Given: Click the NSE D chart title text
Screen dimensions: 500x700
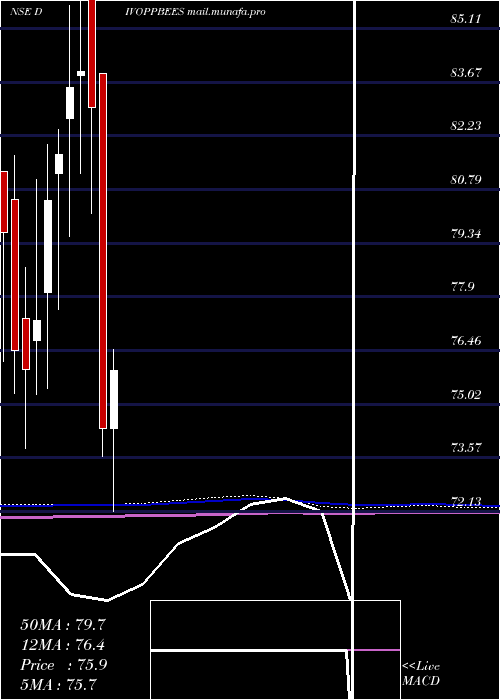Looking at the screenshot, I should [x=26, y=12].
